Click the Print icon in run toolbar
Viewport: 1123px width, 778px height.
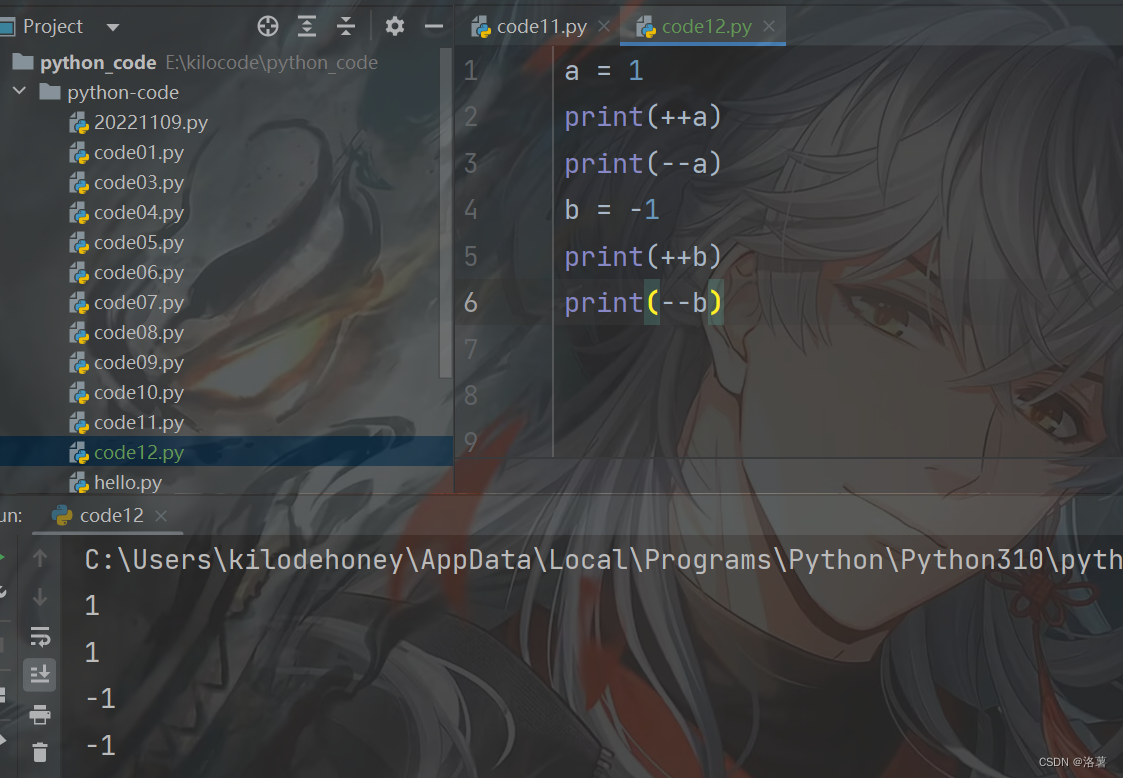[x=40, y=714]
